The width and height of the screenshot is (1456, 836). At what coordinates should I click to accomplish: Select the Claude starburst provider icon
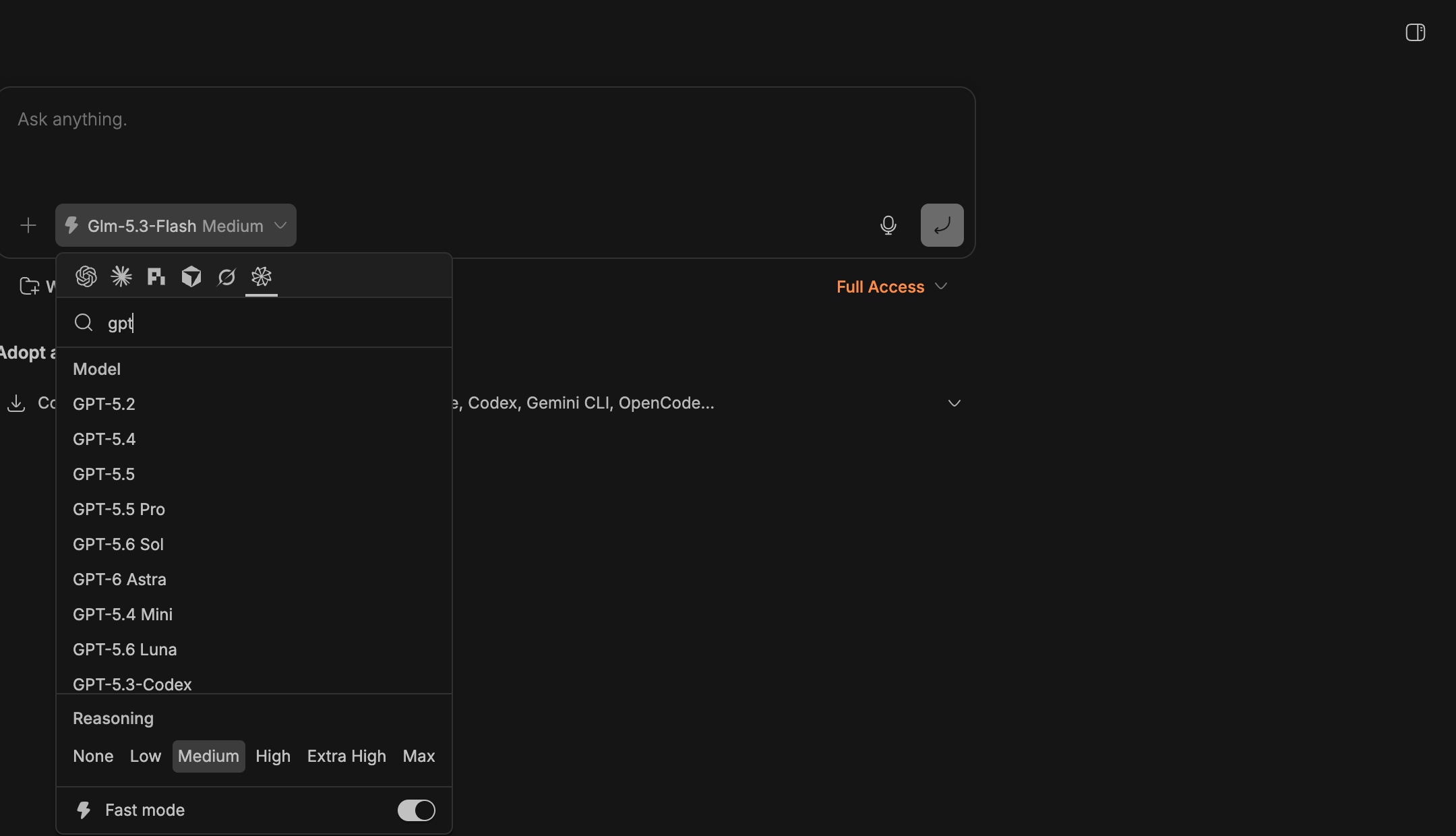coord(121,276)
